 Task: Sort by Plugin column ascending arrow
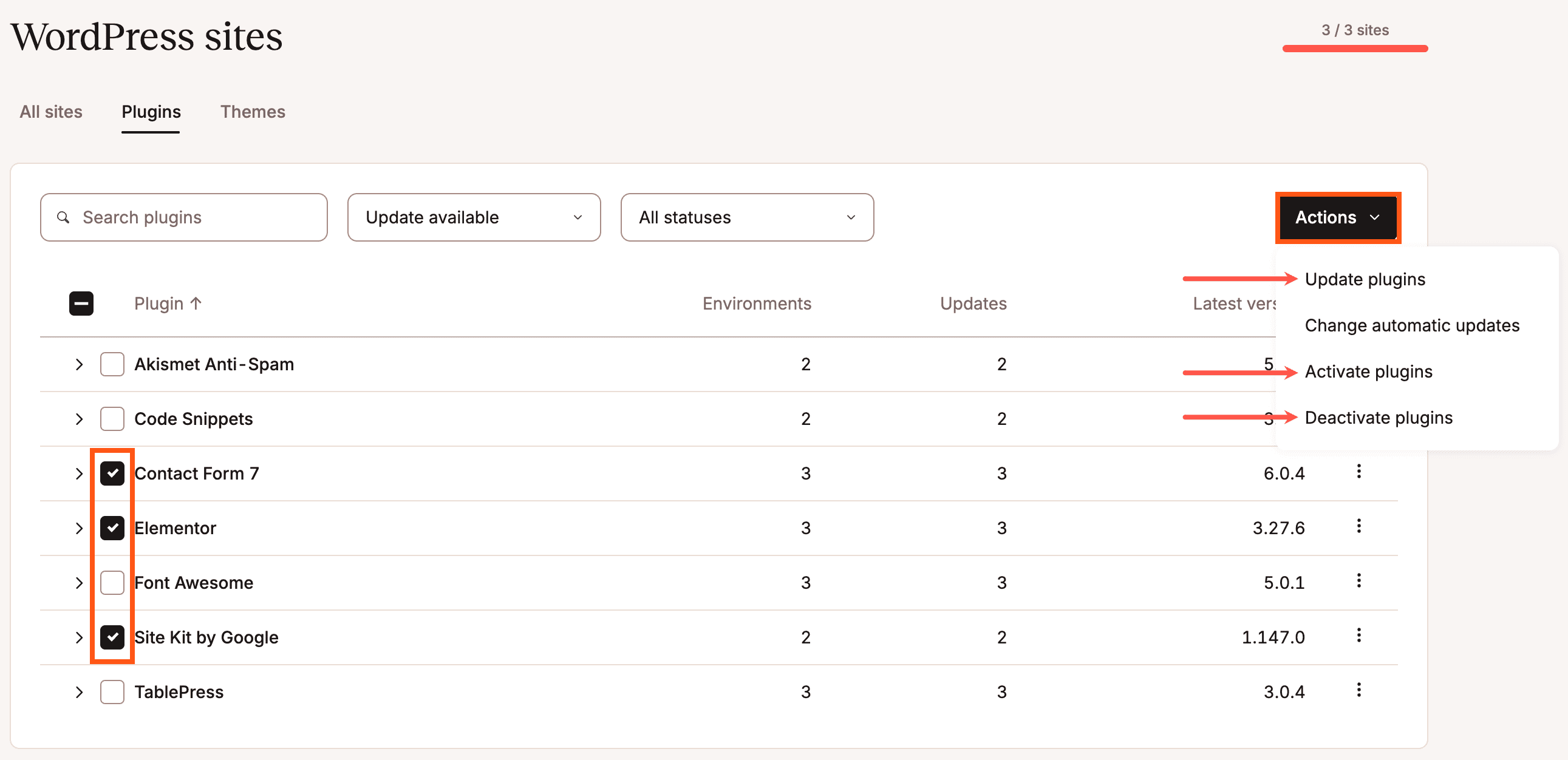point(196,303)
